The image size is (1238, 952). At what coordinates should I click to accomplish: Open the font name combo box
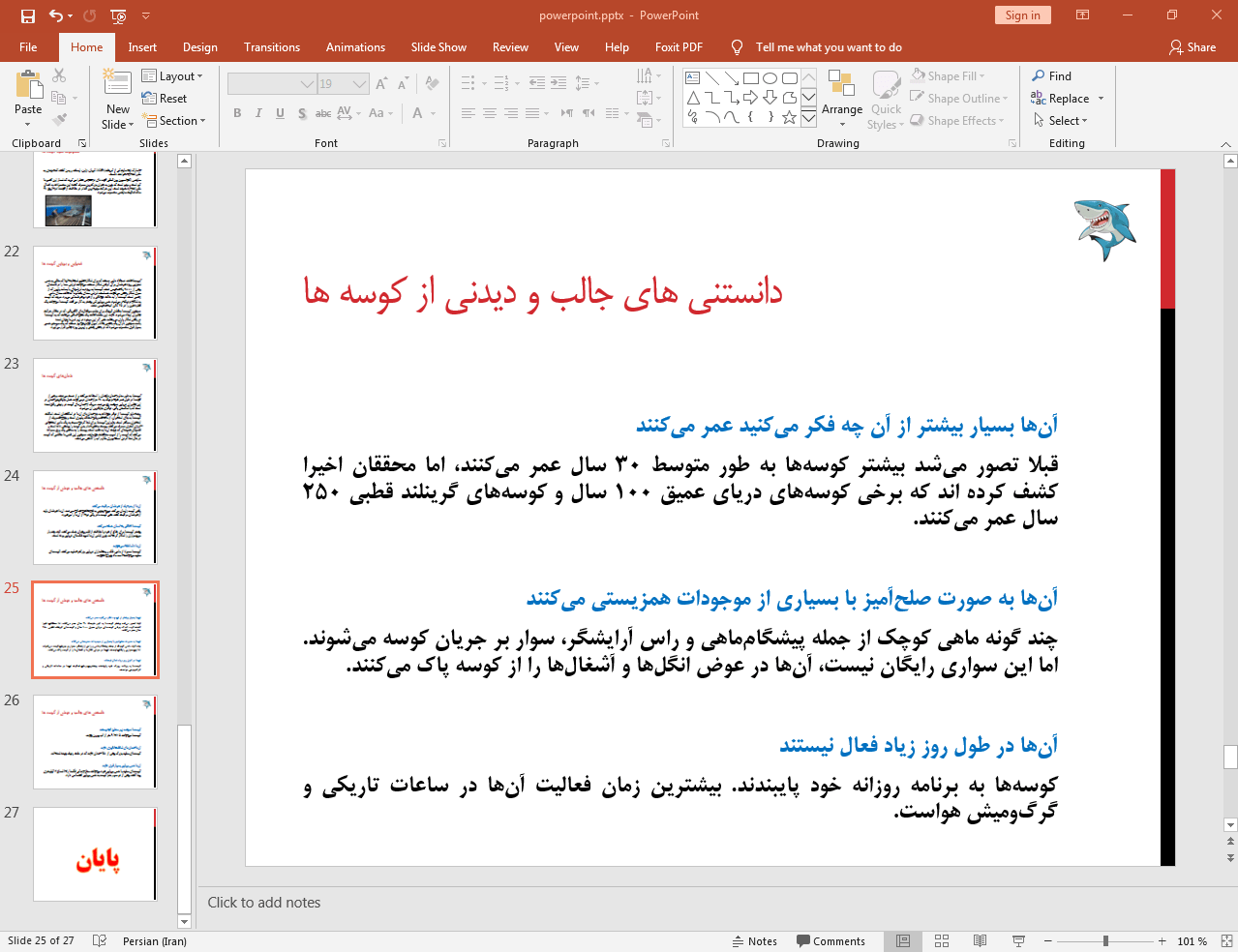coord(272,84)
